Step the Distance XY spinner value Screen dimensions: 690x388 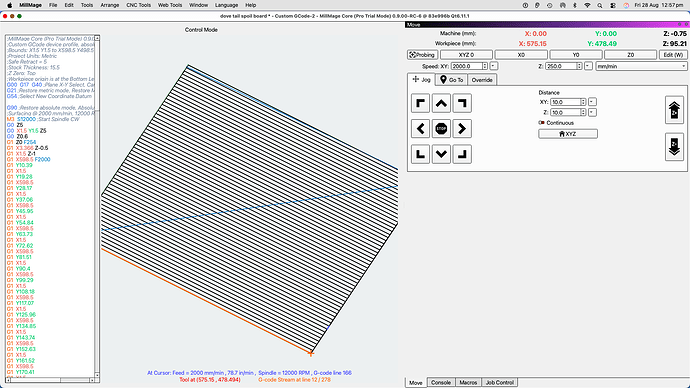[x=583, y=102]
